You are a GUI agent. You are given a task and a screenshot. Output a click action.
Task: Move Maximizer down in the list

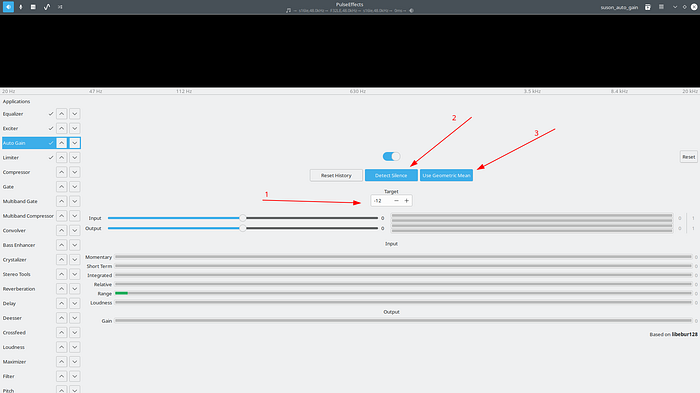[75, 362]
